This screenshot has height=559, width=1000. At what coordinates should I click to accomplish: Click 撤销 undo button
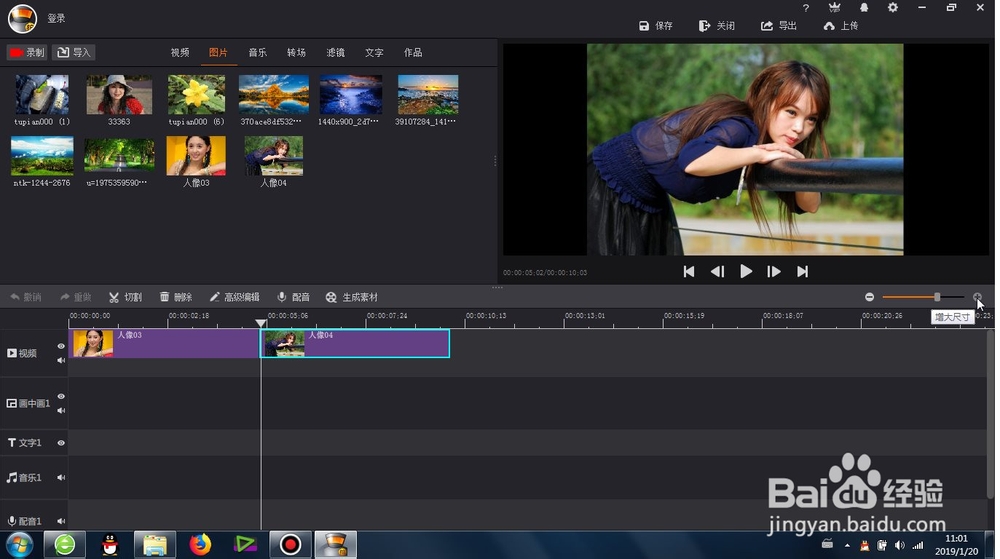26,297
